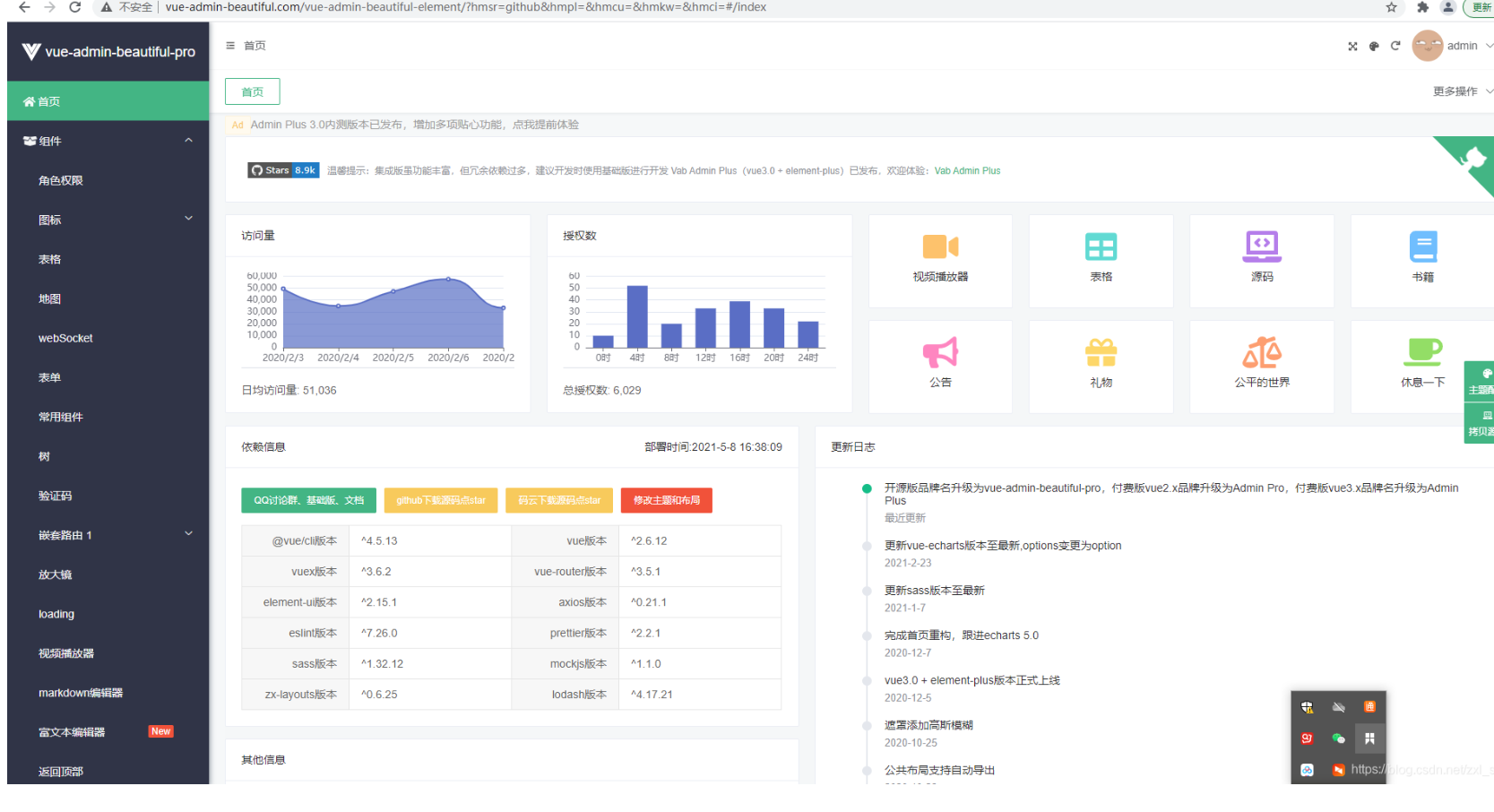
Task: Open the 书籍 book icon card
Action: (1422, 261)
